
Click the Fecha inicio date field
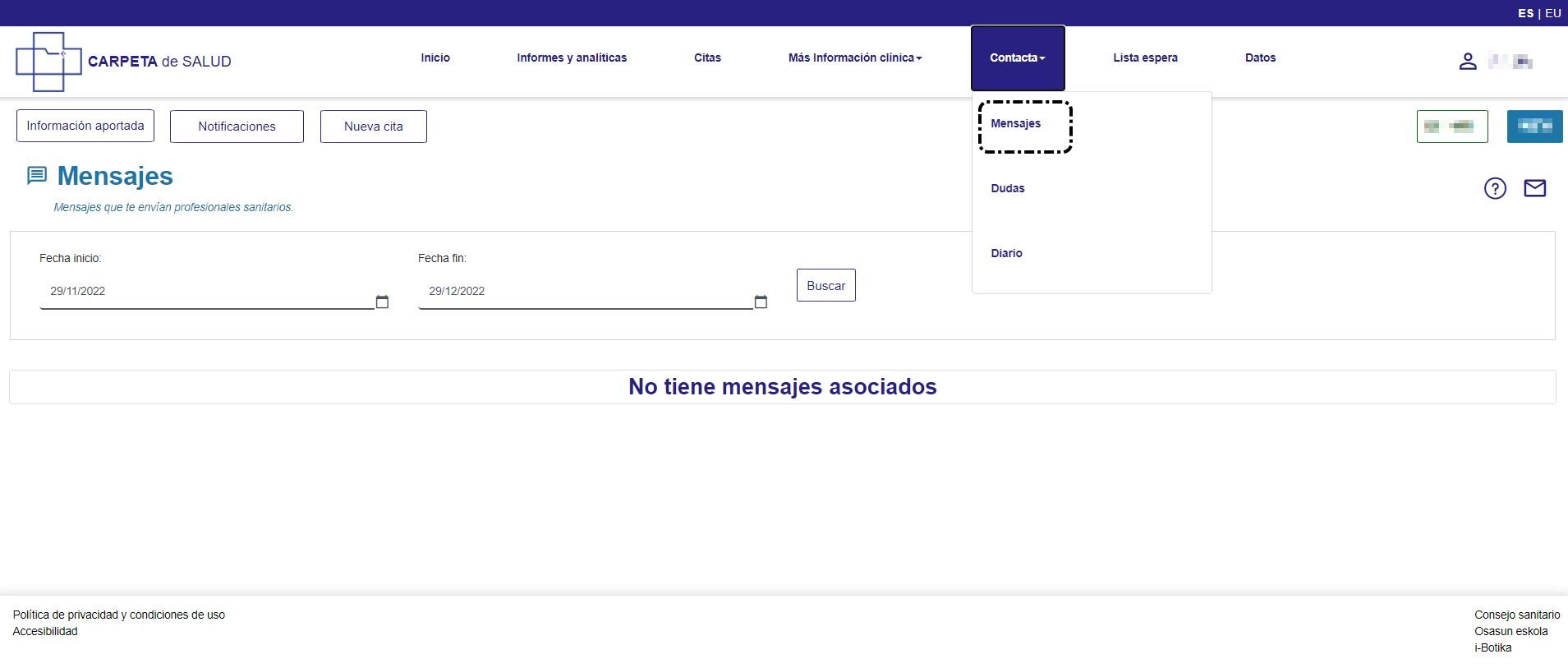(207, 292)
